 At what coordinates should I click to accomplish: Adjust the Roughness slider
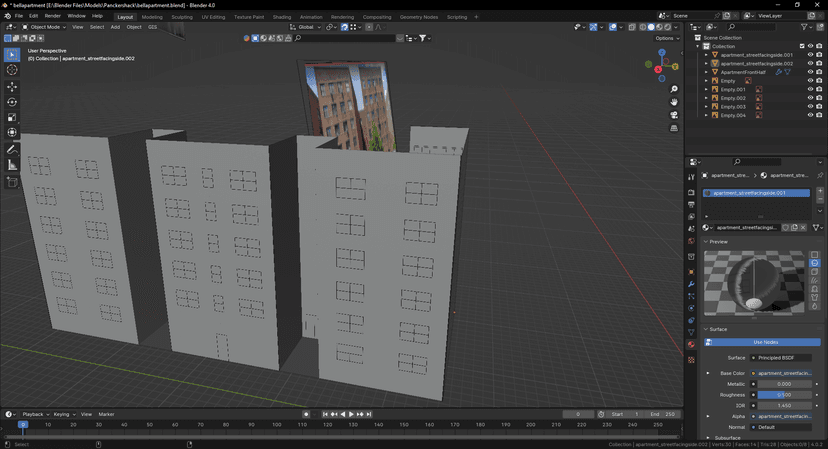(783, 395)
